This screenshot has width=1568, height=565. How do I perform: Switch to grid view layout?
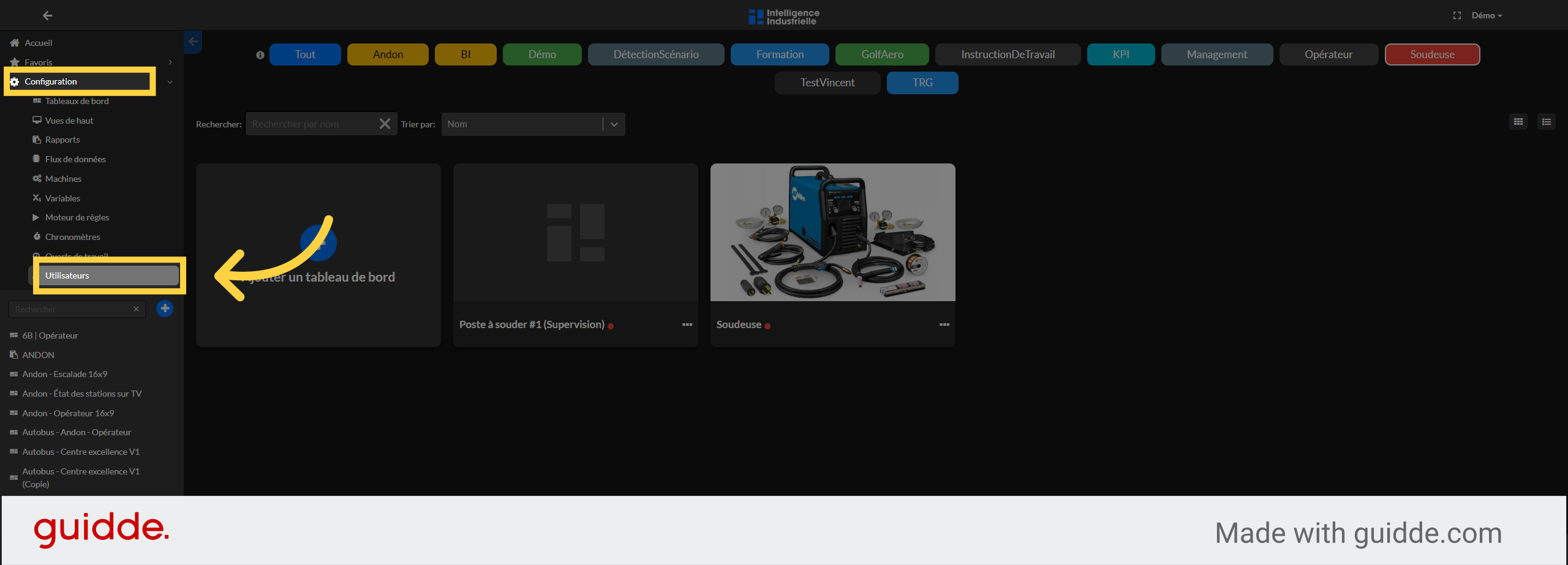click(1518, 121)
